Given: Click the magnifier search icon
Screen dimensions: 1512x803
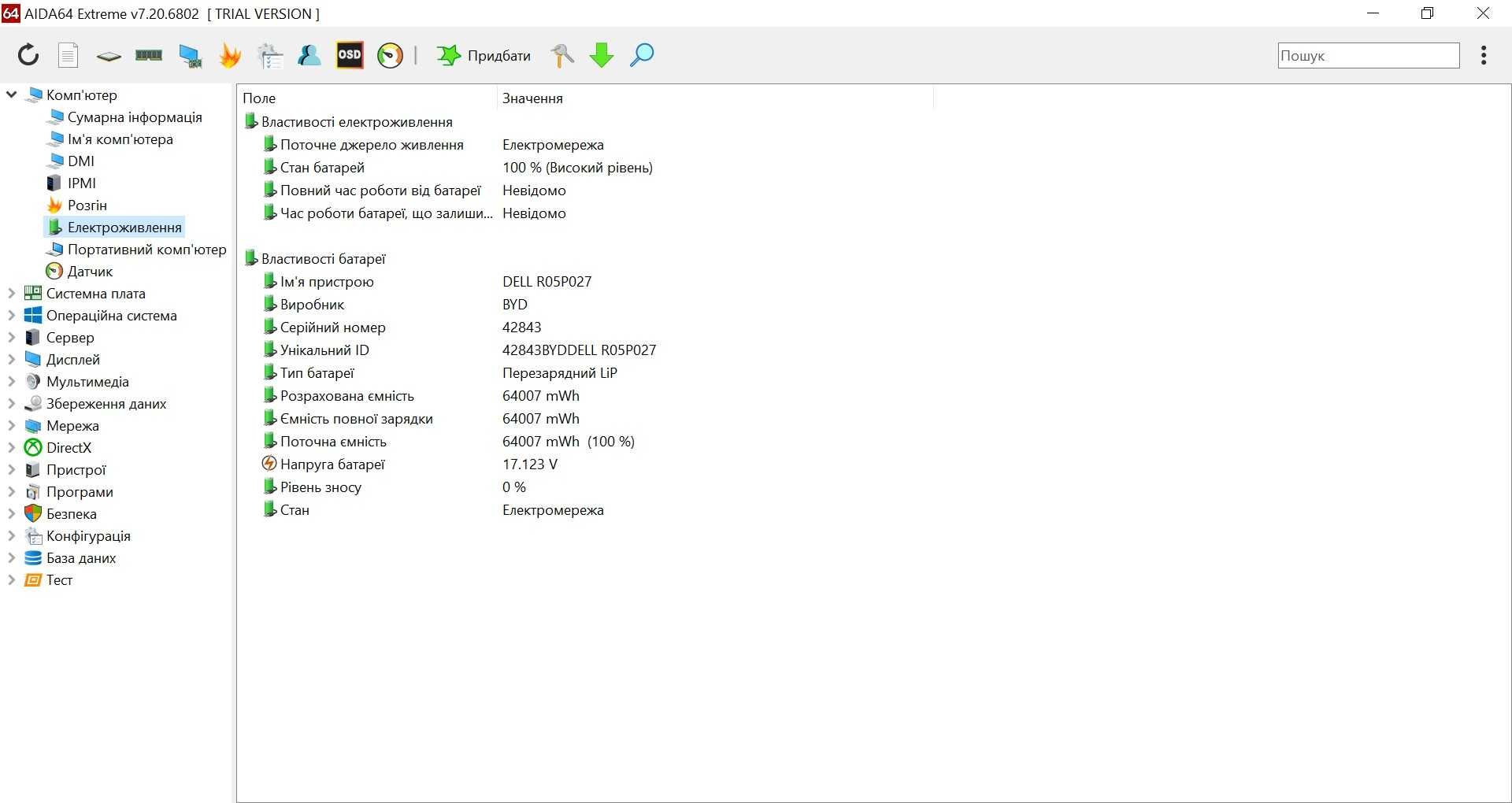Looking at the screenshot, I should 642,55.
